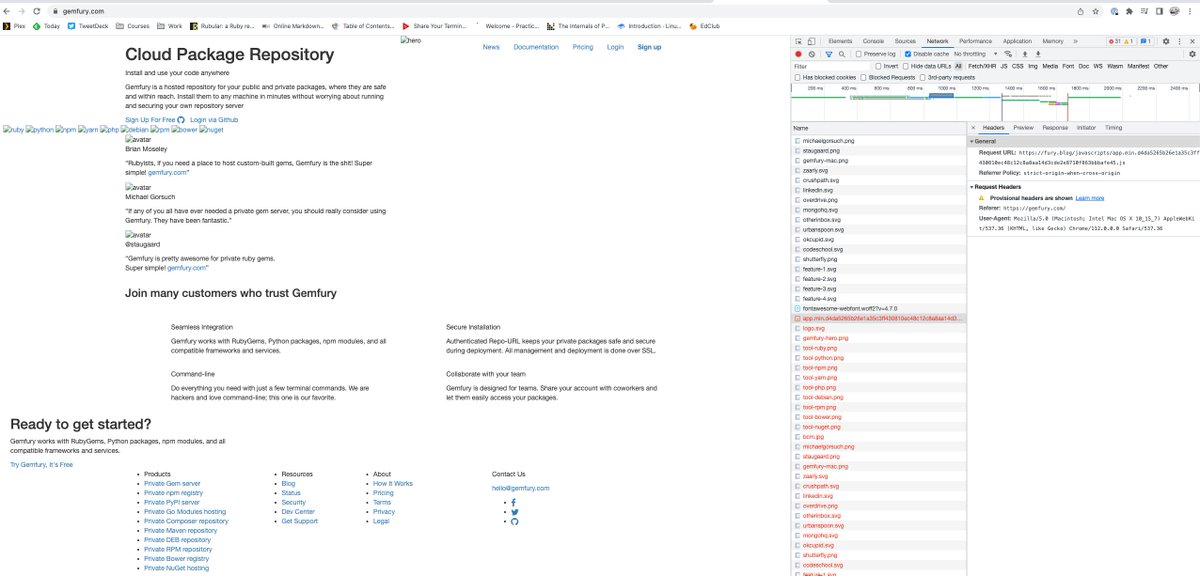
Task: Switch to the Elements tab
Action: (840, 41)
